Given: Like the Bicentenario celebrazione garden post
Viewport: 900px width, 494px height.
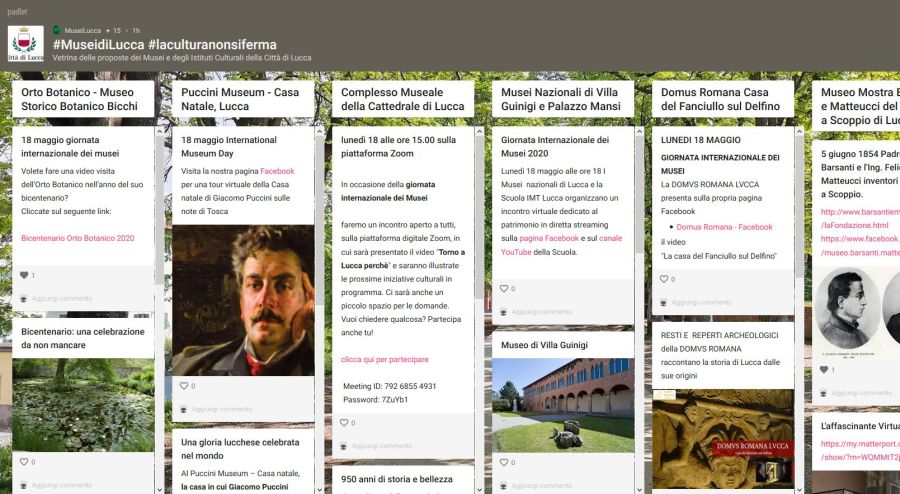Looking at the screenshot, I should click(x=25, y=462).
